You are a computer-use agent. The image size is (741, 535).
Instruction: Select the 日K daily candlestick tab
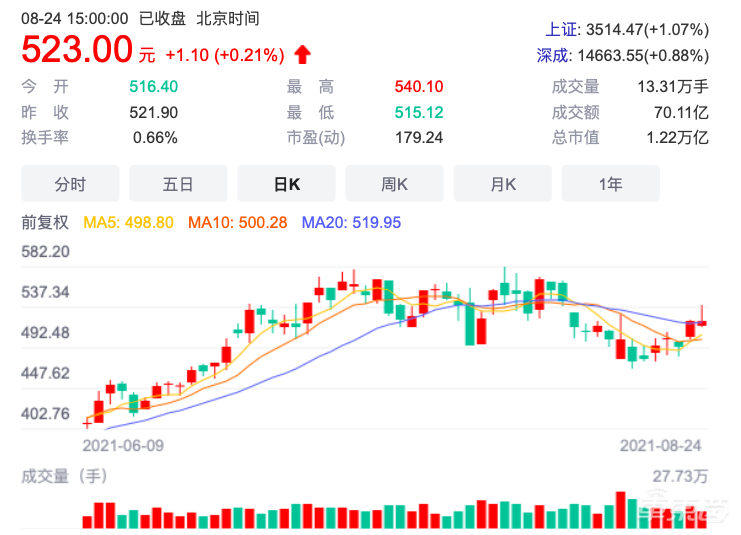(286, 184)
